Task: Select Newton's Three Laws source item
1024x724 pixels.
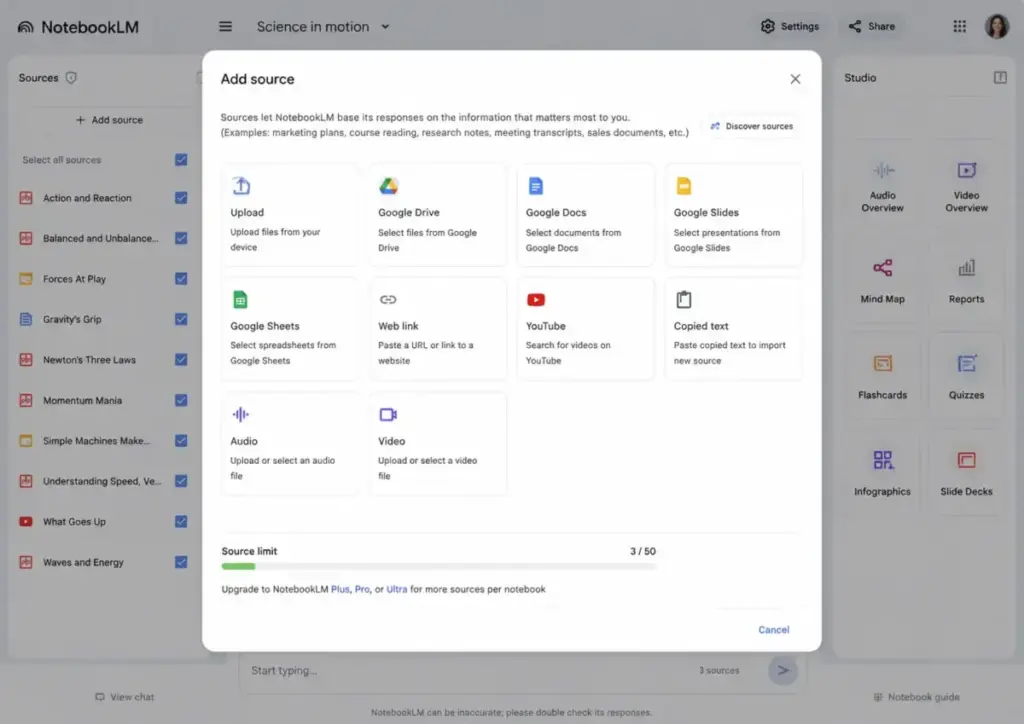Action: 89,360
